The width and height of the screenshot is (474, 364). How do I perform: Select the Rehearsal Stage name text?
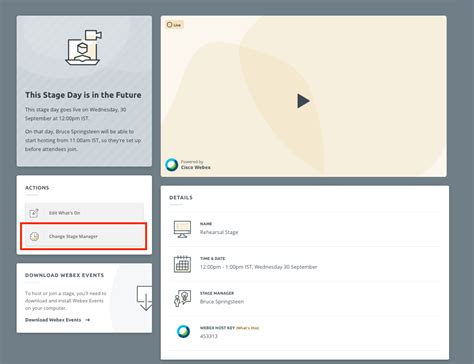pos(219,232)
